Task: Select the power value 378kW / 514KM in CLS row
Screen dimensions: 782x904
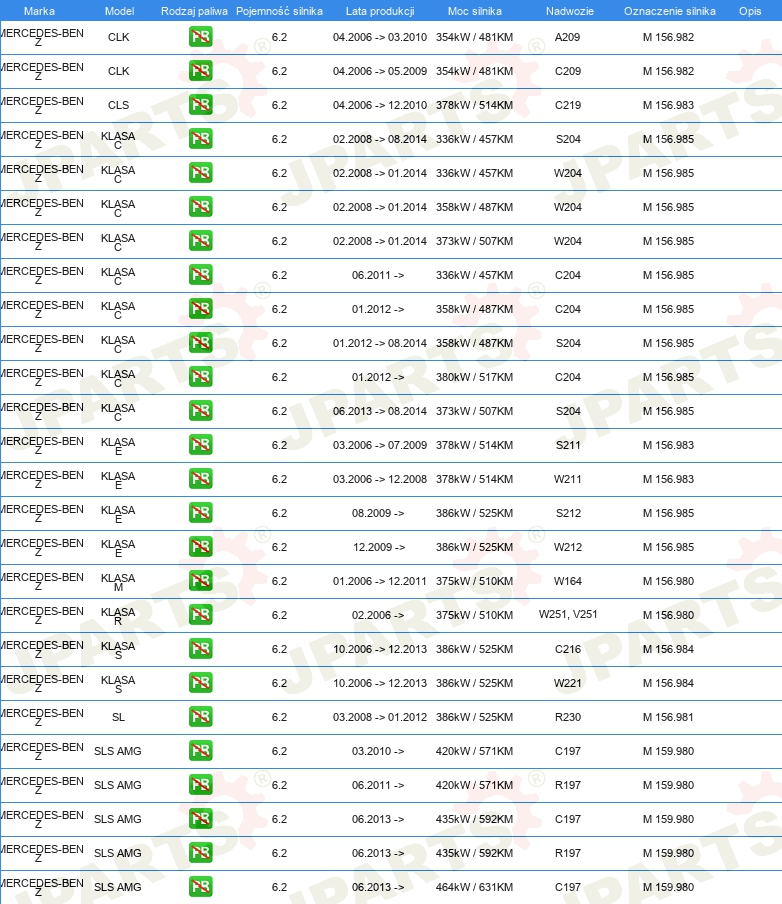Action: (475, 105)
